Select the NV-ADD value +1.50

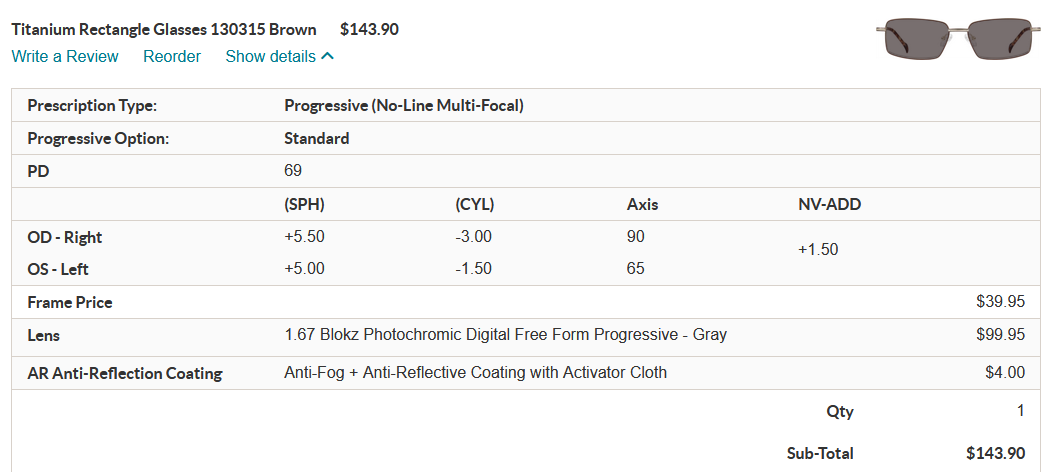point(818,250)
